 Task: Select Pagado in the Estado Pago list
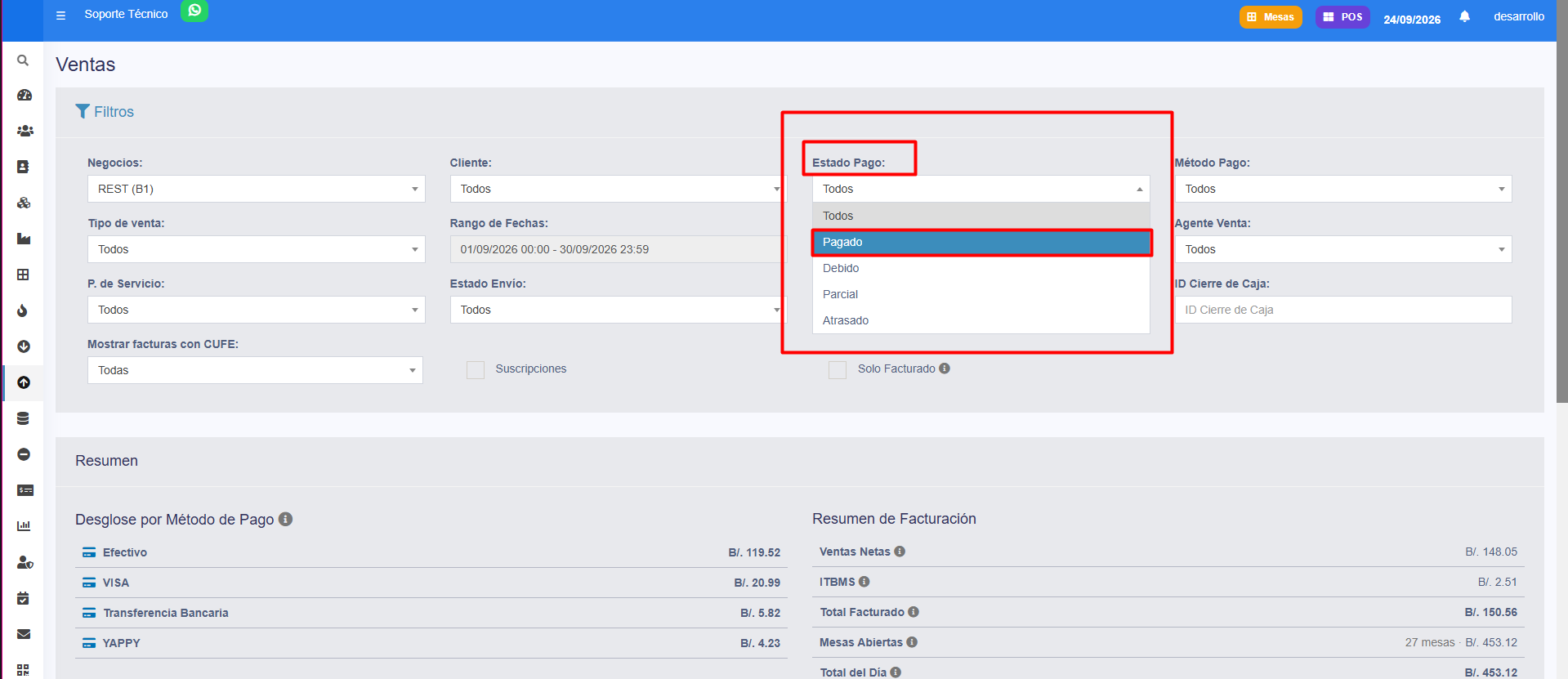[x=981, y=242]
